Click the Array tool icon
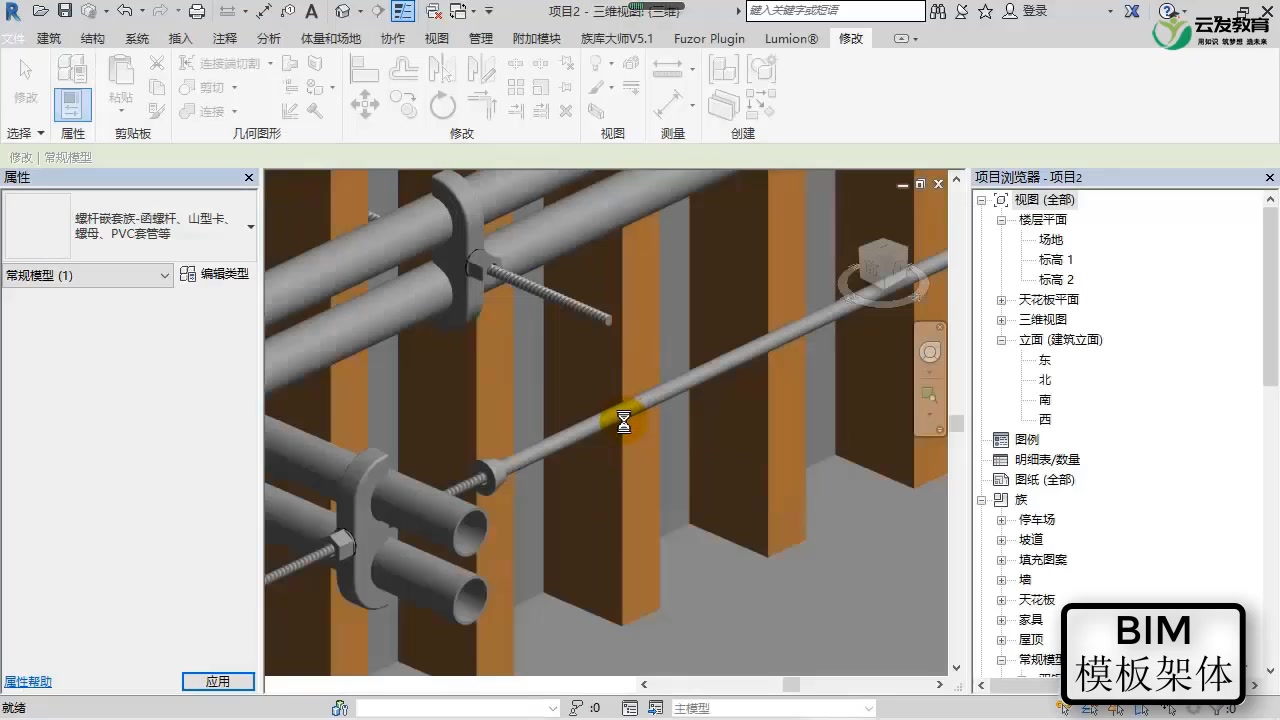The width and height of the screenshot is (1280, 720). 516,87
